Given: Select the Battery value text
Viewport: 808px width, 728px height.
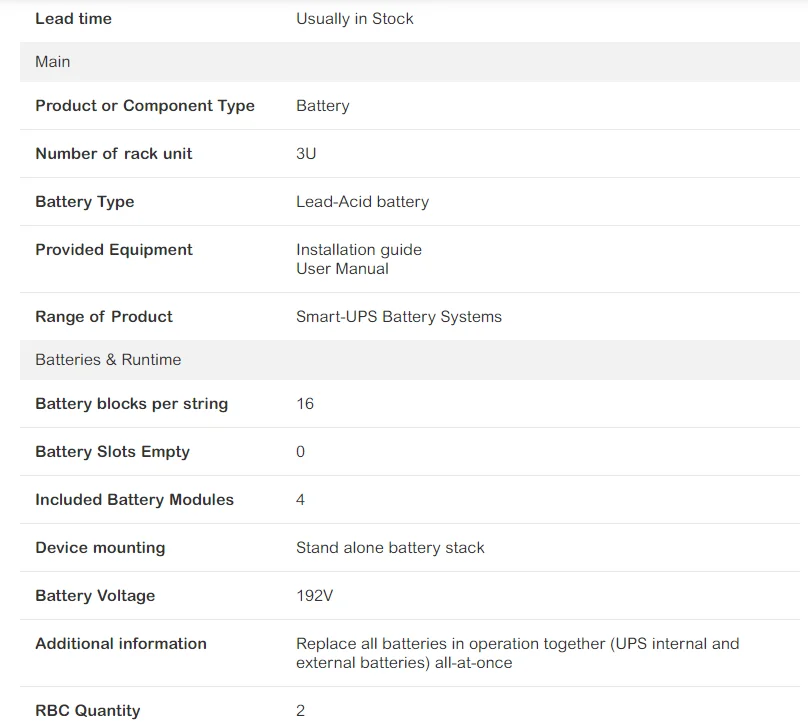Looking at the screenshot, I should click(323, 106).
